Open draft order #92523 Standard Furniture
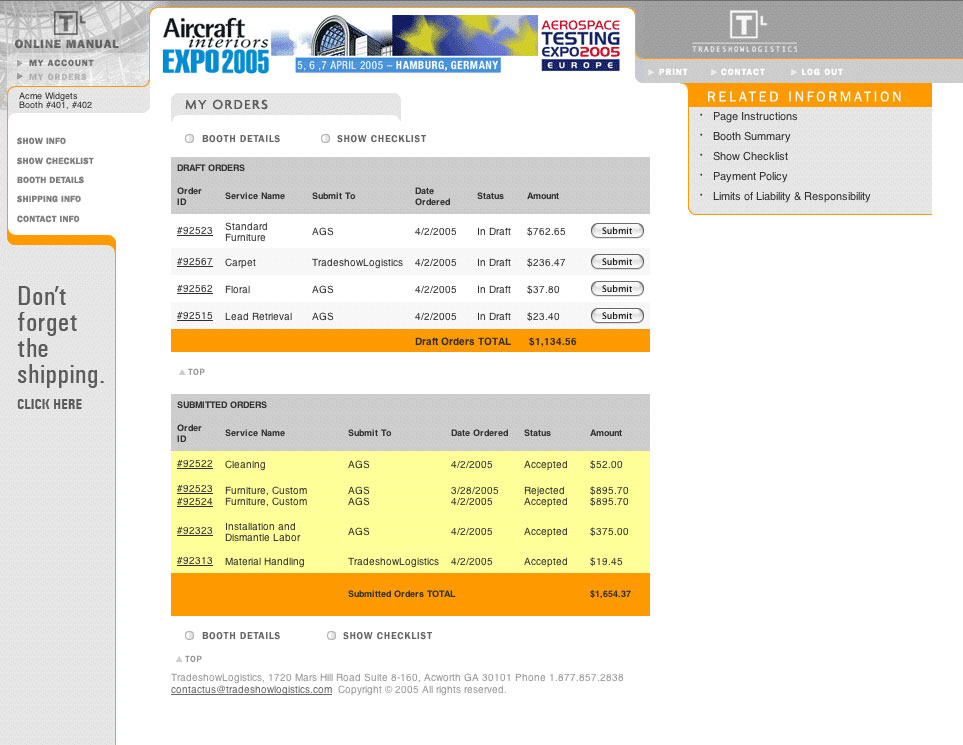 [x=195, y=231]
